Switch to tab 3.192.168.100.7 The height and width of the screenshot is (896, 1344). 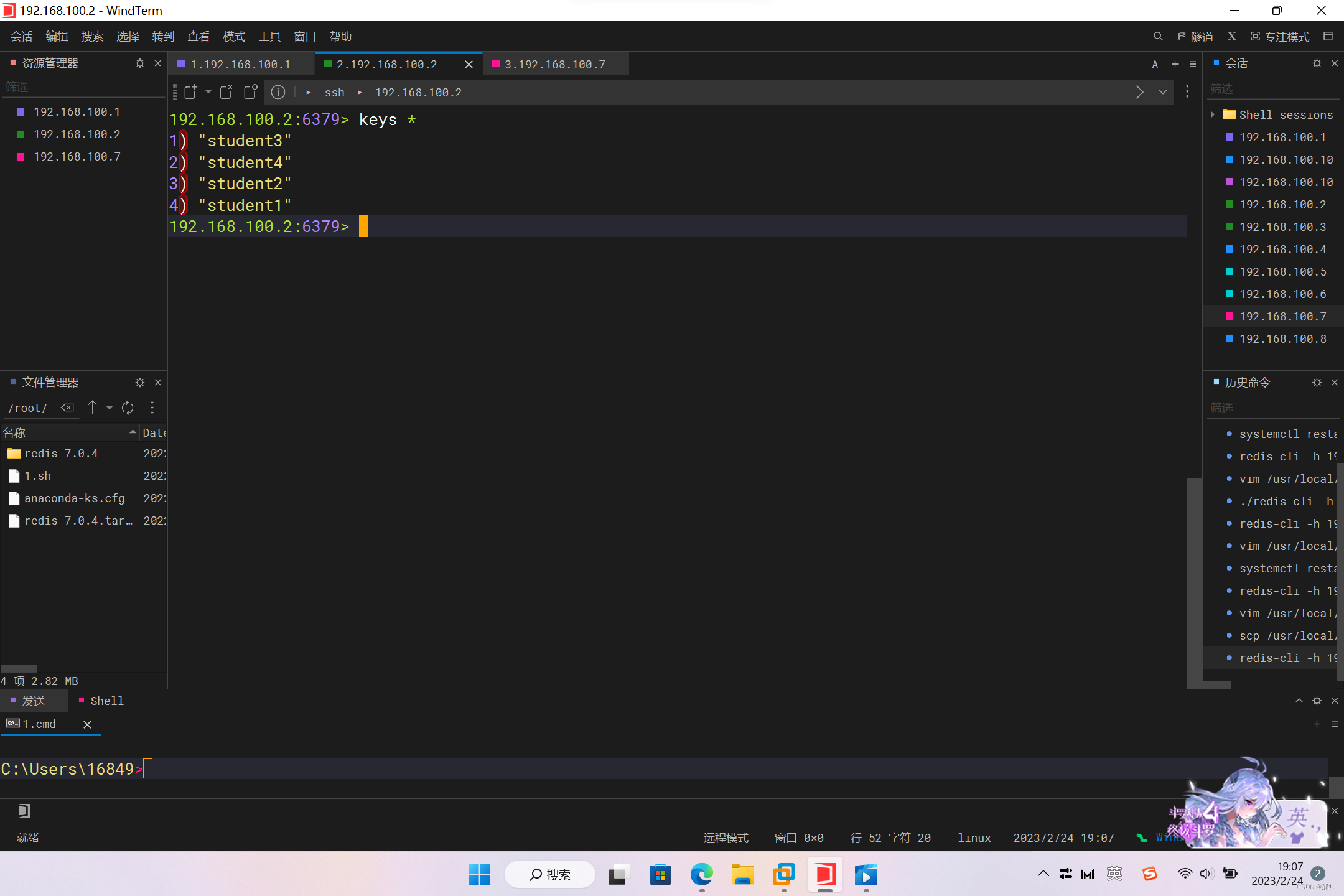click(554, 64)
